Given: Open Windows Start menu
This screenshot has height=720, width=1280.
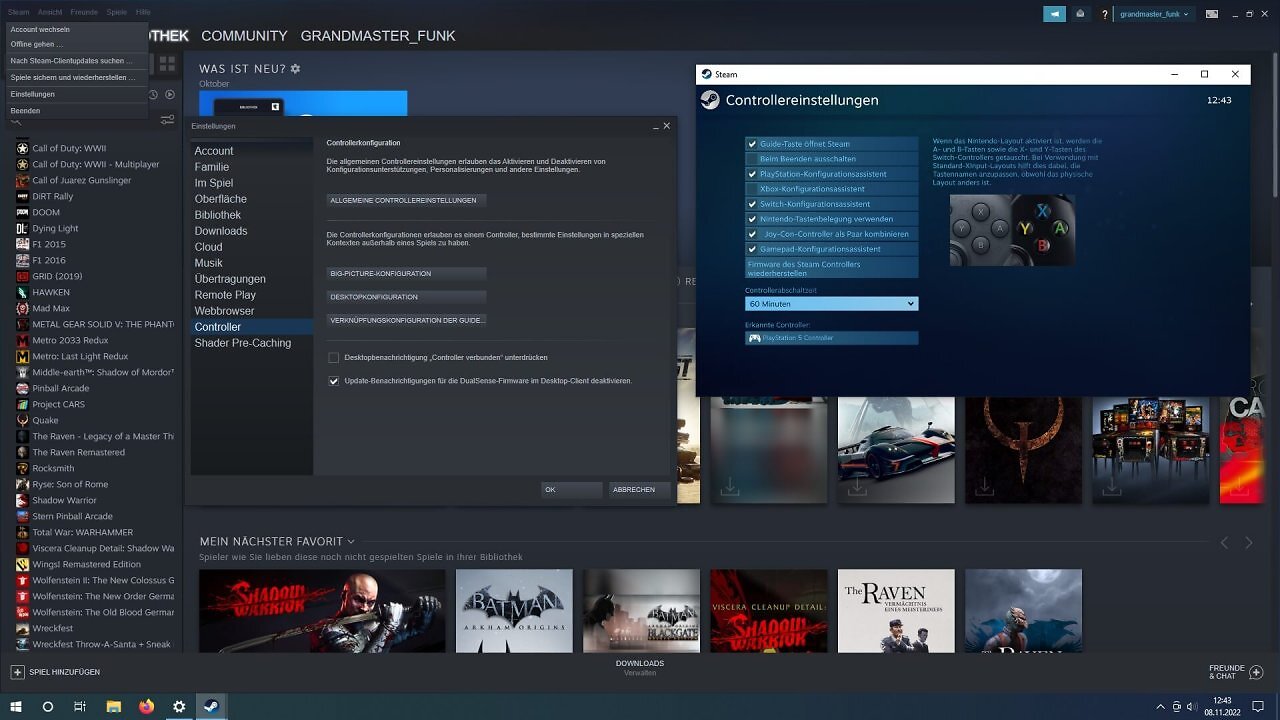Looking at the screenshot, I should pos(16,706).
